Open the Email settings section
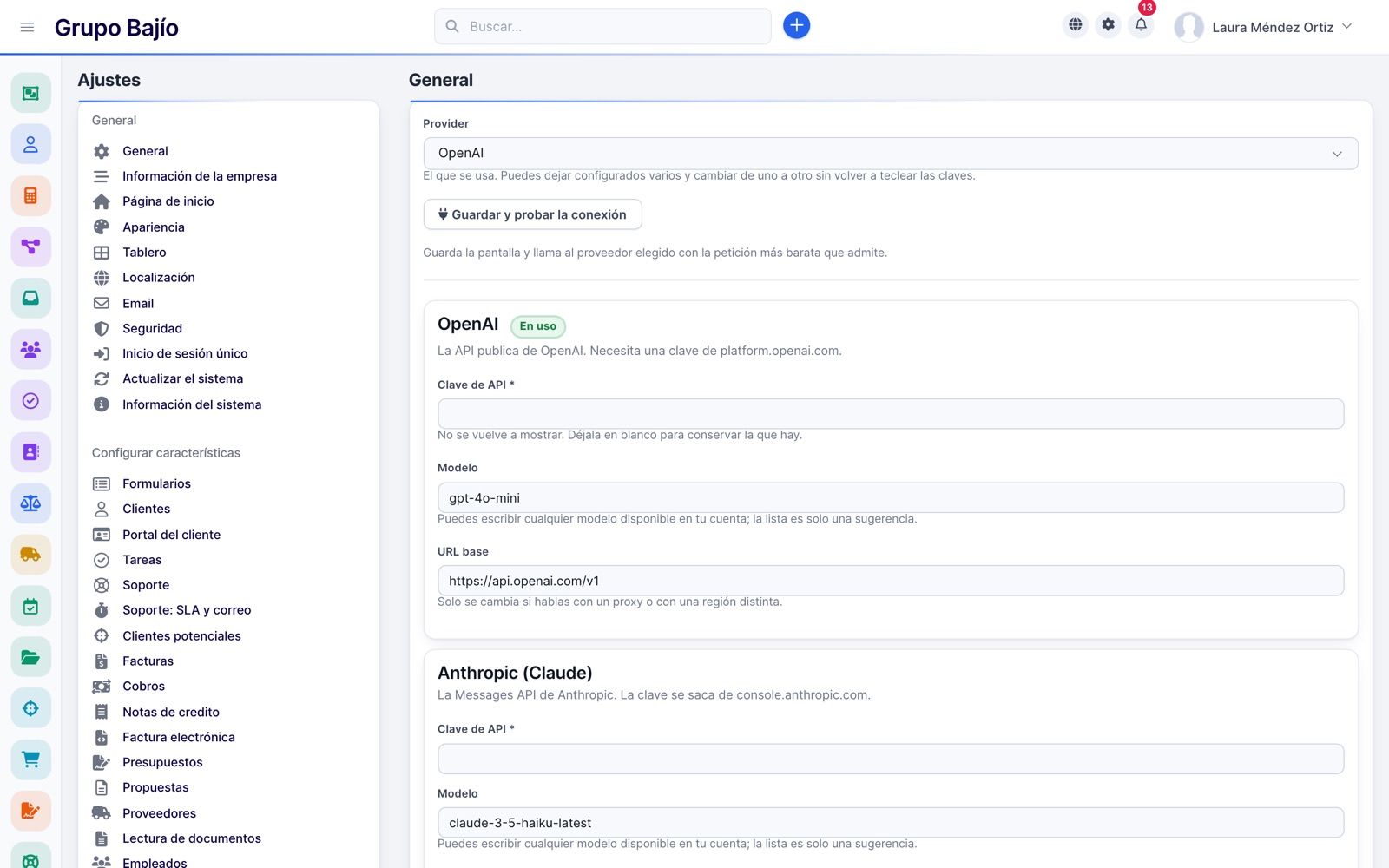The width and height of the screenshot is (1389, 868). (x=138, y=303)
